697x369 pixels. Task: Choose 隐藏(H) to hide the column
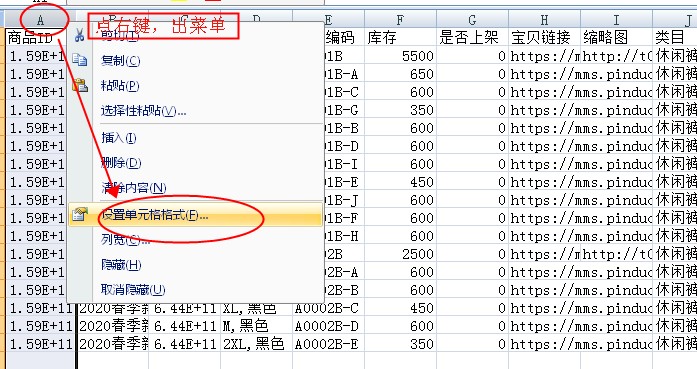pyautogui.click(x=121, y=265)
